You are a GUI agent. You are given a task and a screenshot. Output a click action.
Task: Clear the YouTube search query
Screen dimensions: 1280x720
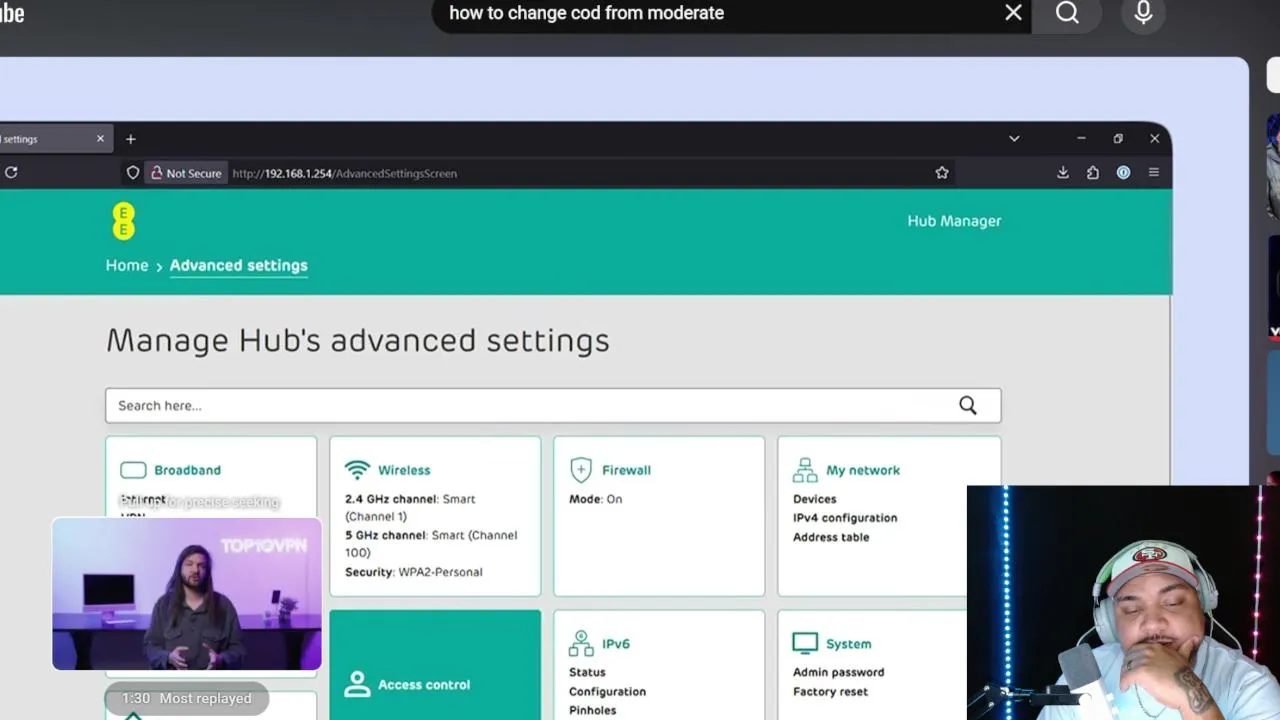[1013, 13]
